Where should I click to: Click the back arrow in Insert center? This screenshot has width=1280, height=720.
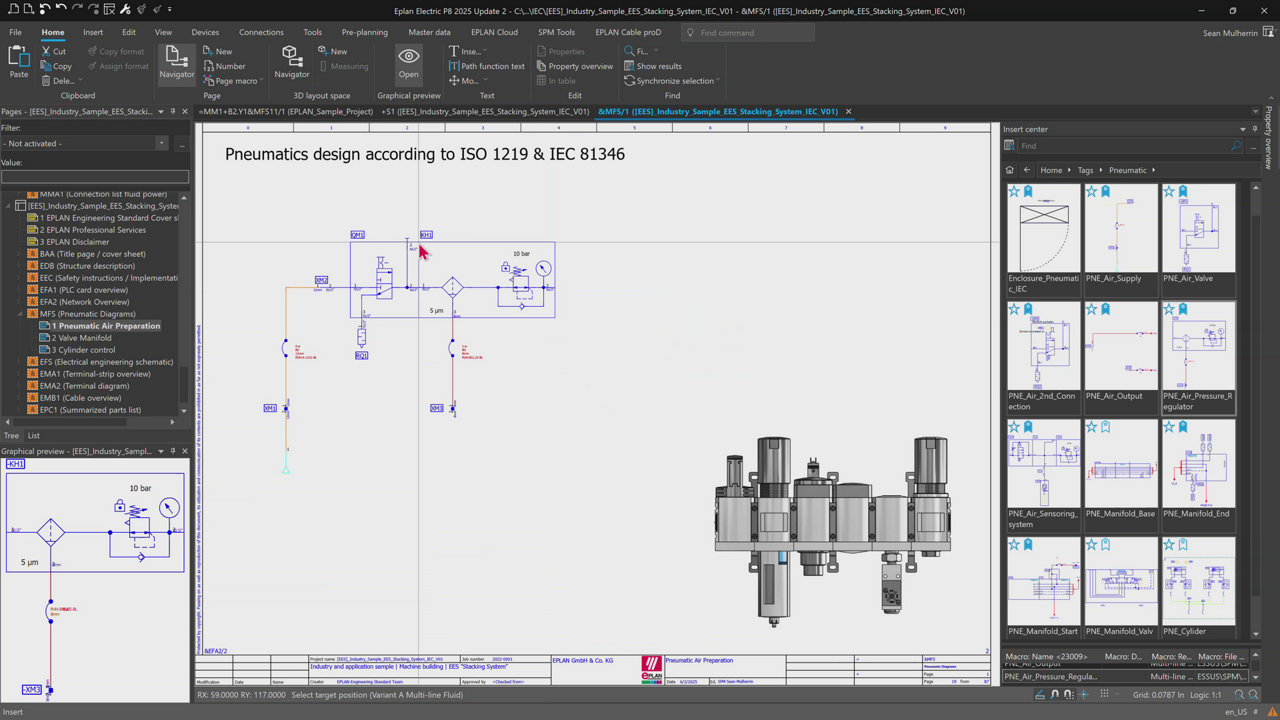[1027, 170]
